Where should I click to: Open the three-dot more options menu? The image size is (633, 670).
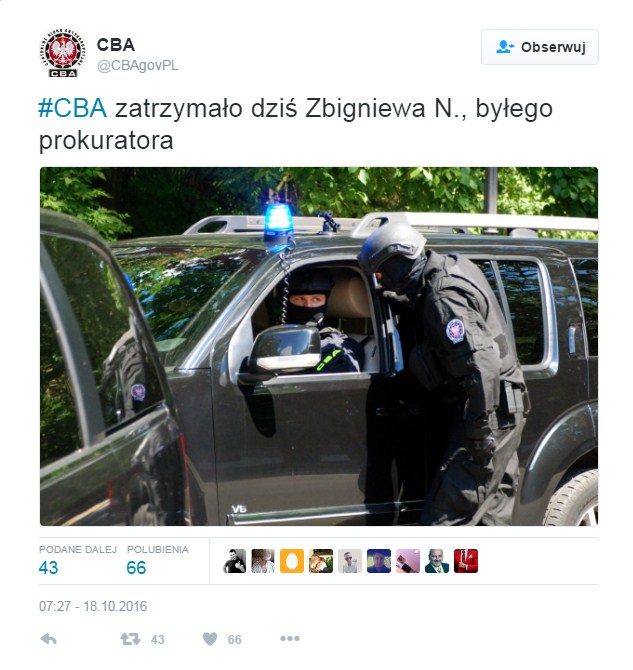[x=290, y=638]
